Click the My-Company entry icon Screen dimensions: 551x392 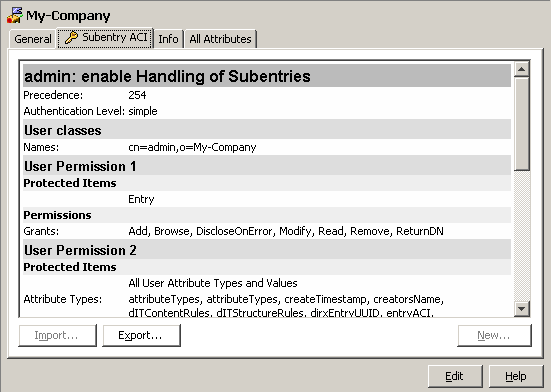pyautogui.click(x=15, y=15)
